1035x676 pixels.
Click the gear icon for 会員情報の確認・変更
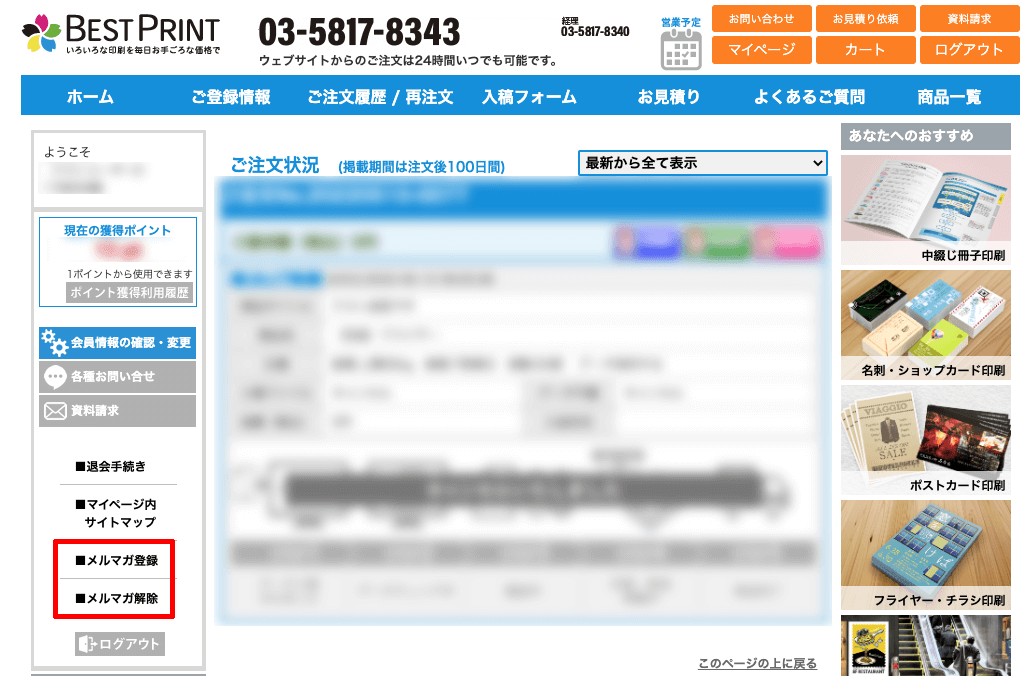tap(54, 343)
